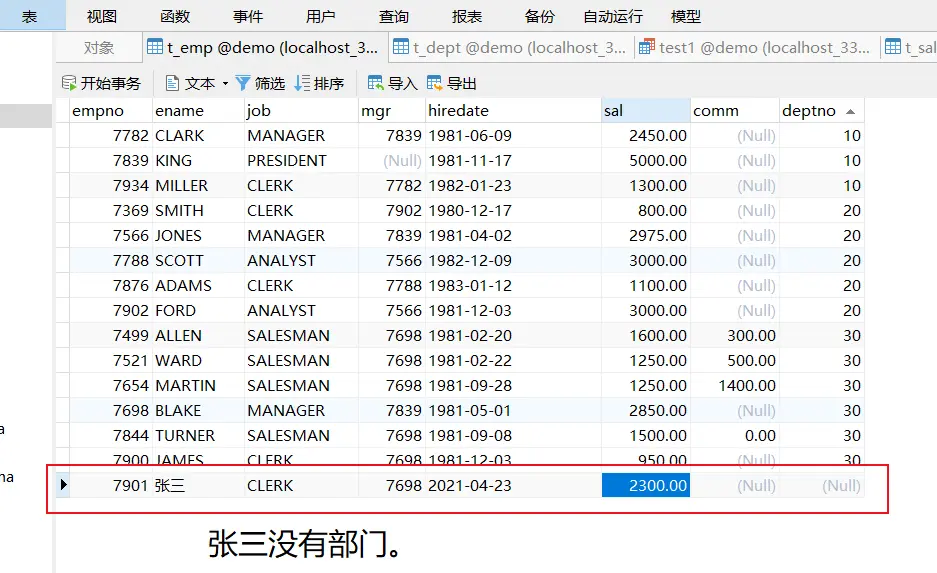Select the (Null) mgr cell of KING
This screenshot has height=573, width=937.
point(391,161)
